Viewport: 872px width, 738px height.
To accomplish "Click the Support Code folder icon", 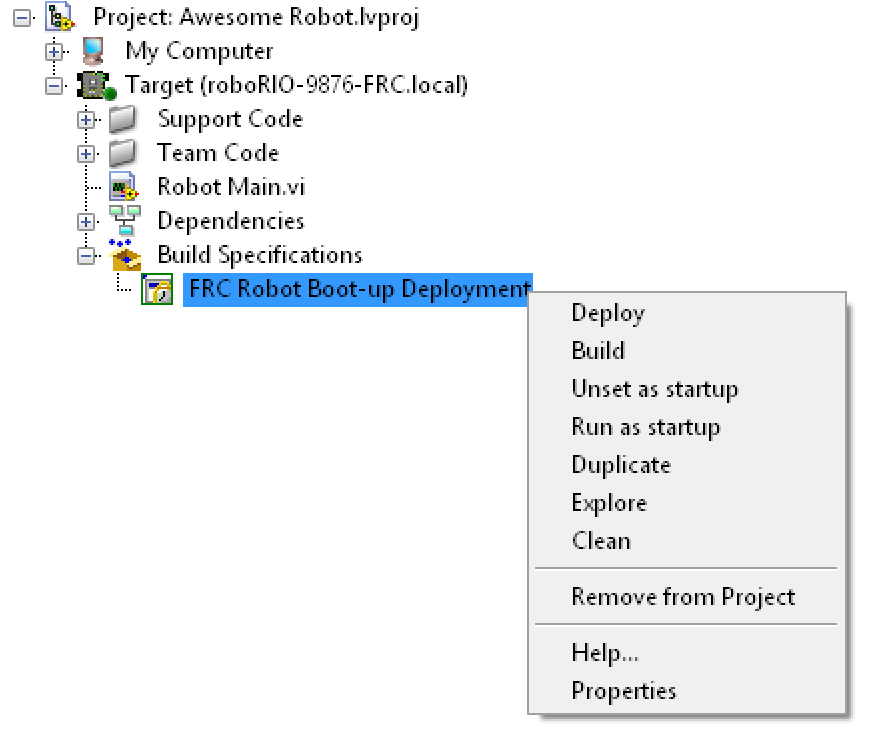I will click(x=123, y=120).
